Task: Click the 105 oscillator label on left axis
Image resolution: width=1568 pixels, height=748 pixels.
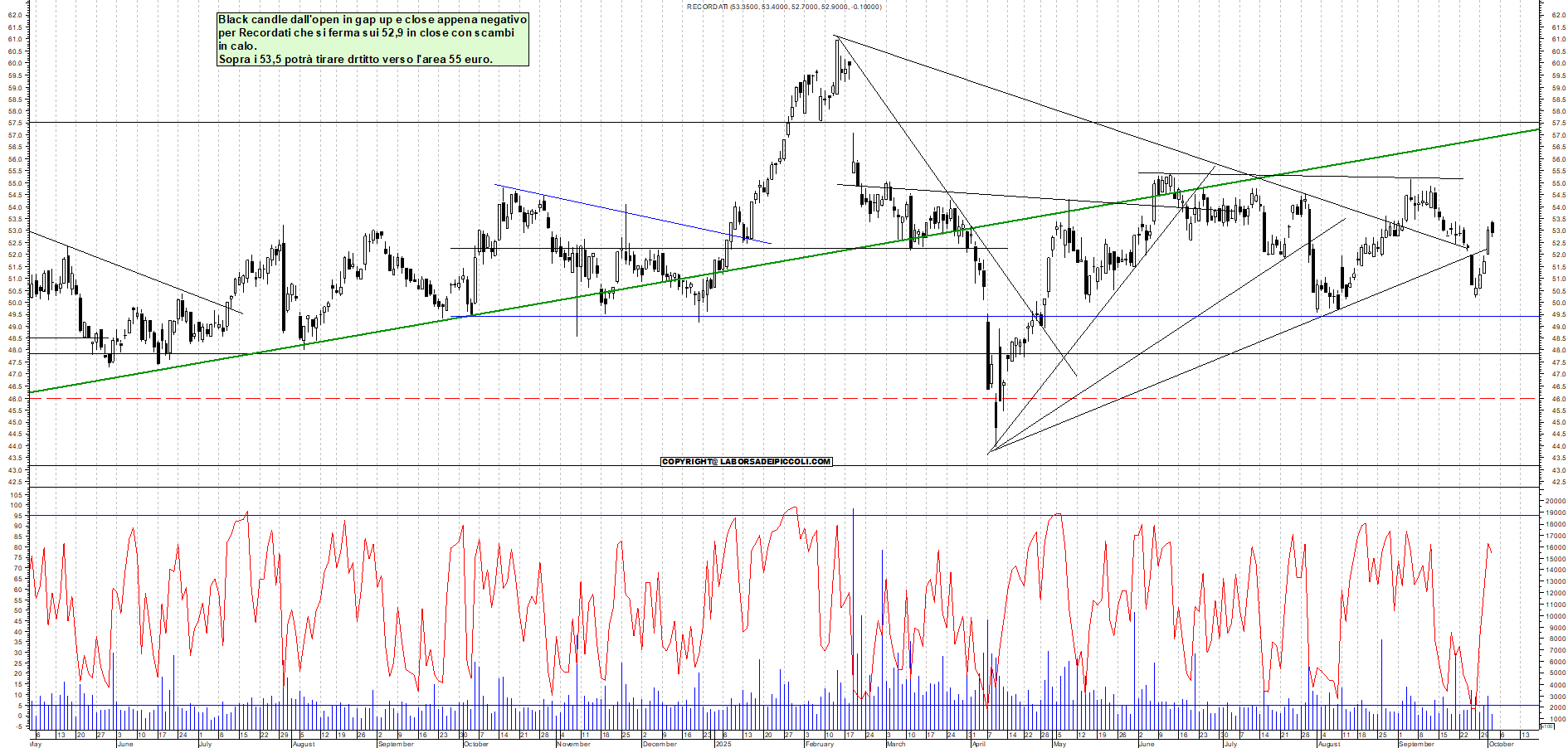Action: (x=16, y=495)
